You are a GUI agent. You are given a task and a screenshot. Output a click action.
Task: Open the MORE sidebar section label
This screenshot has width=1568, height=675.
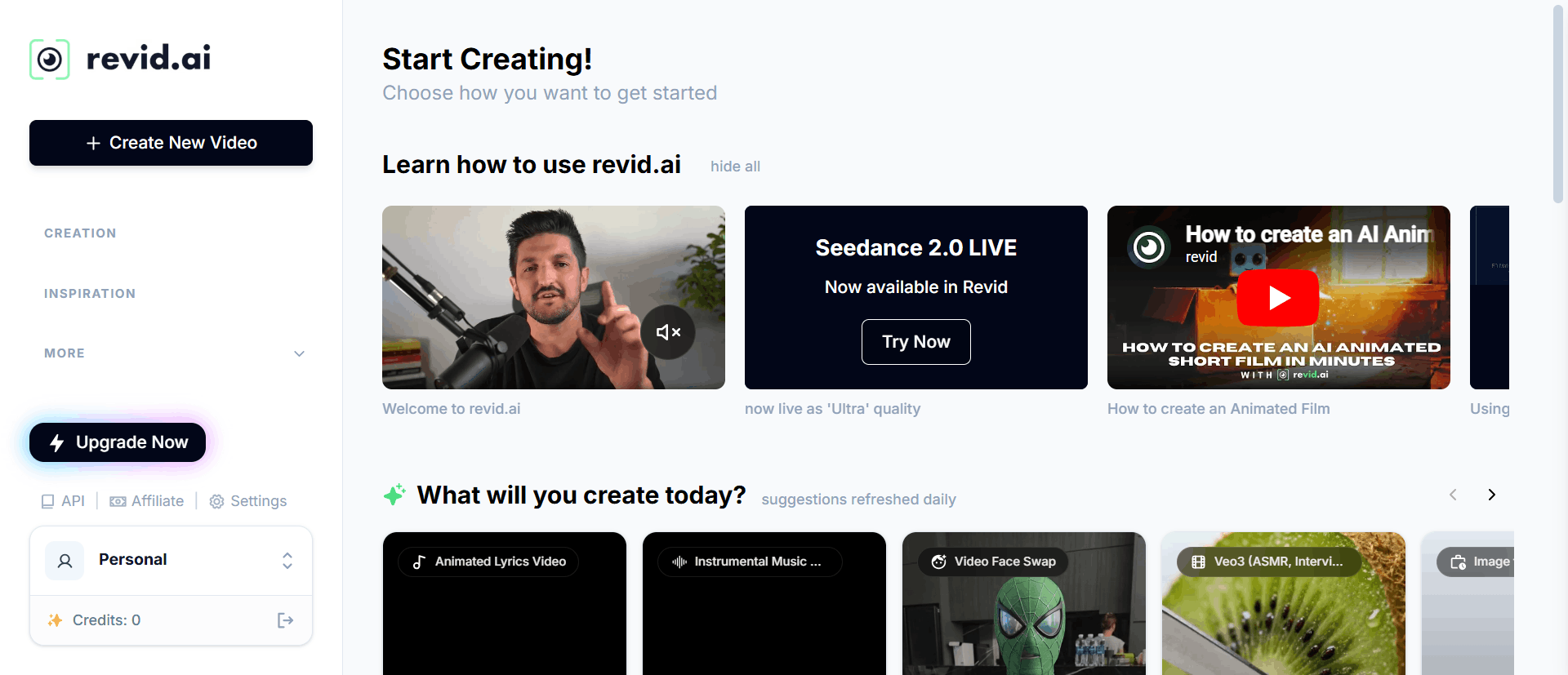[x=65, y=353]
